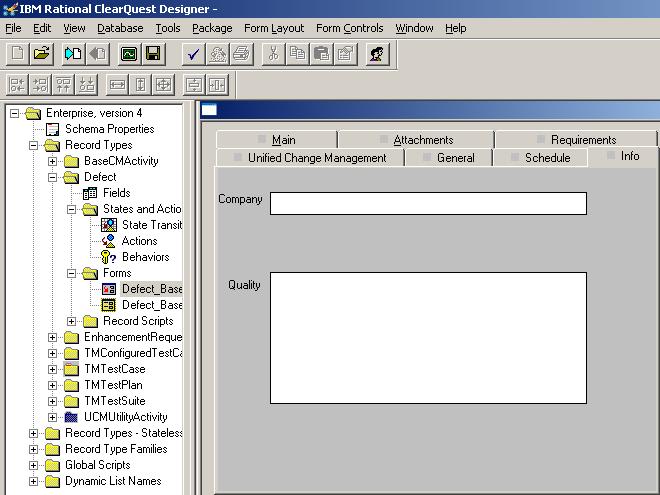This screenshot has width=660, height=495.
Task: Click the Paste clipboard icon
Action: tap(322, 54)
